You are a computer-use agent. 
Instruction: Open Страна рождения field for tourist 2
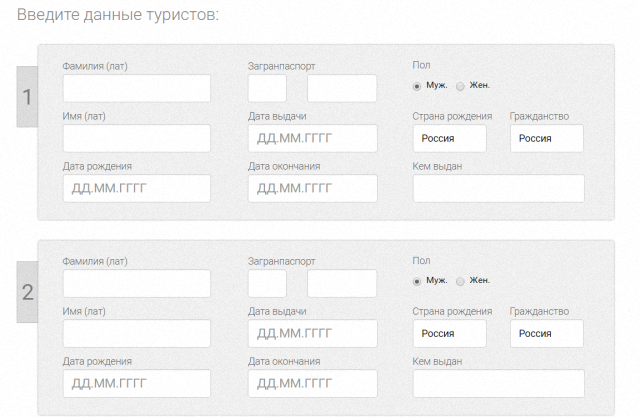pos(449,333)
